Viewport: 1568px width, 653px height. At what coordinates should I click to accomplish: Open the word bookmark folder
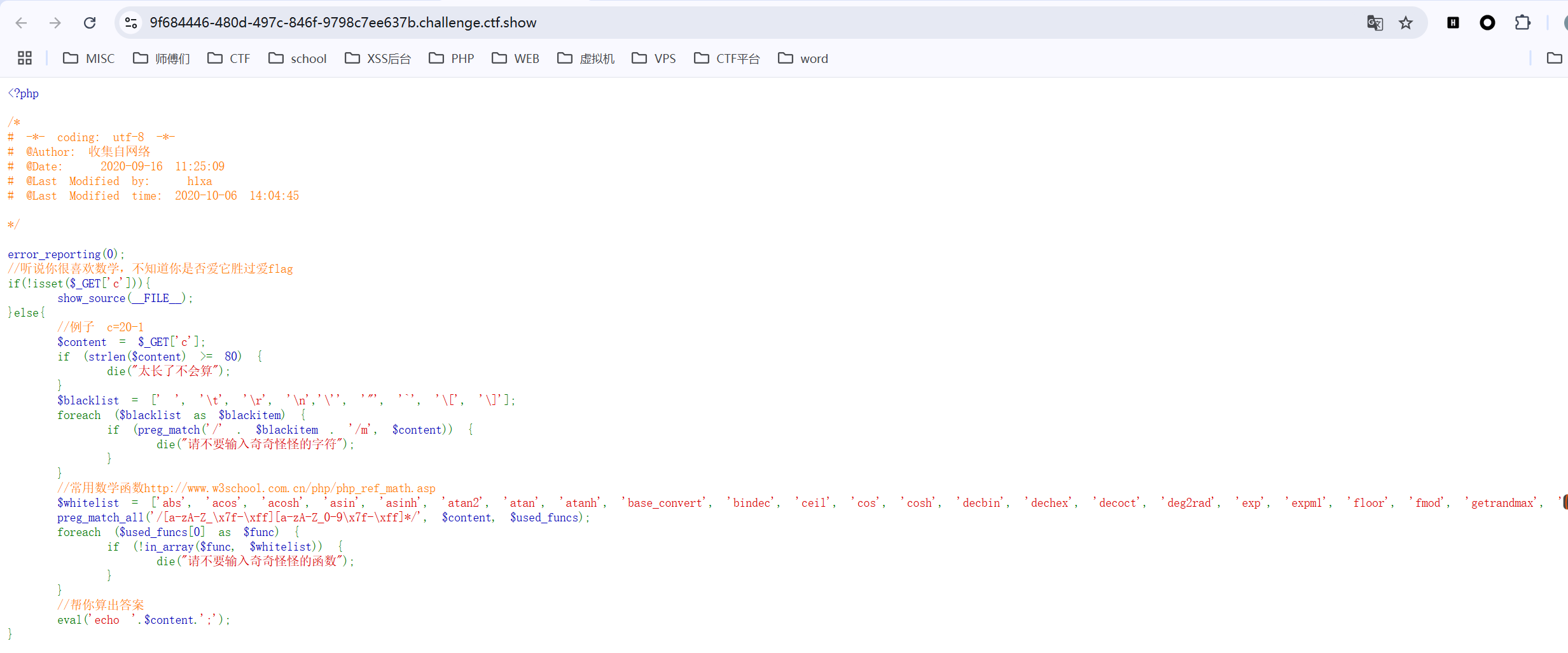(x=803, y=58)
